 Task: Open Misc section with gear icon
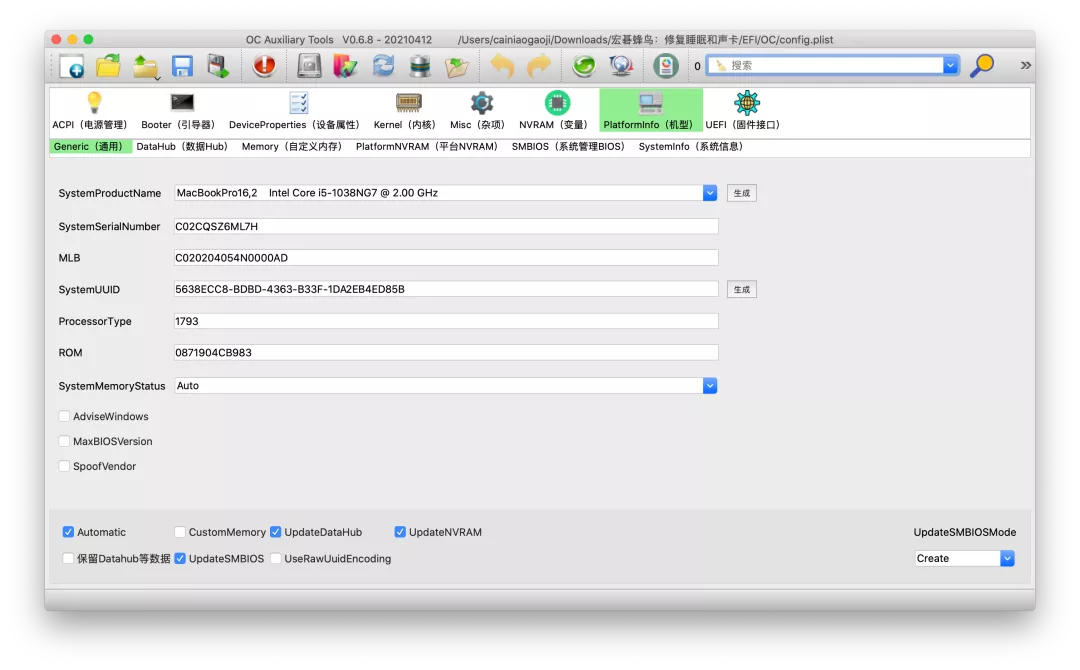tap(477, 110)
